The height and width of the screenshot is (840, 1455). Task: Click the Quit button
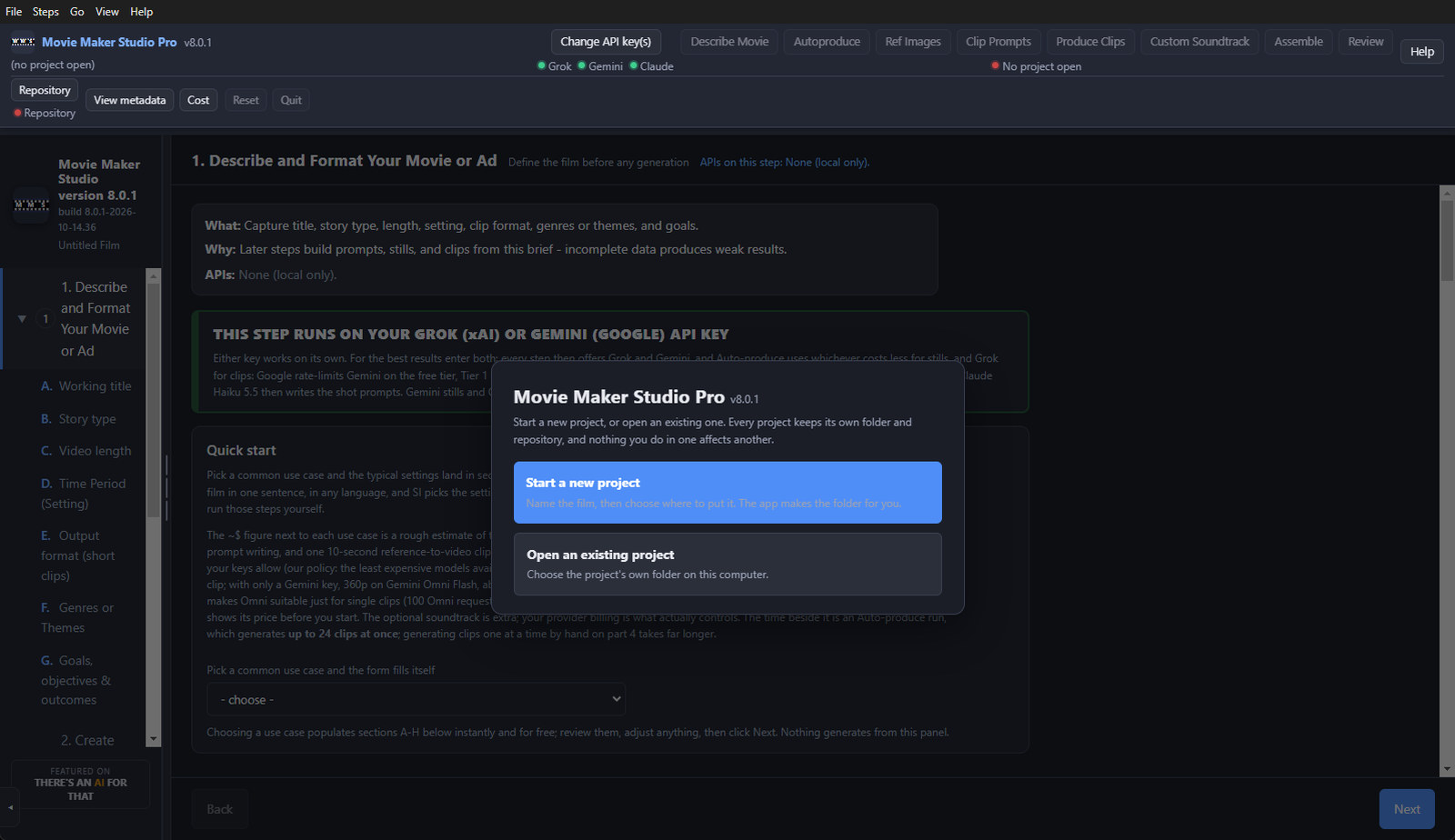[x=291, y=100]
